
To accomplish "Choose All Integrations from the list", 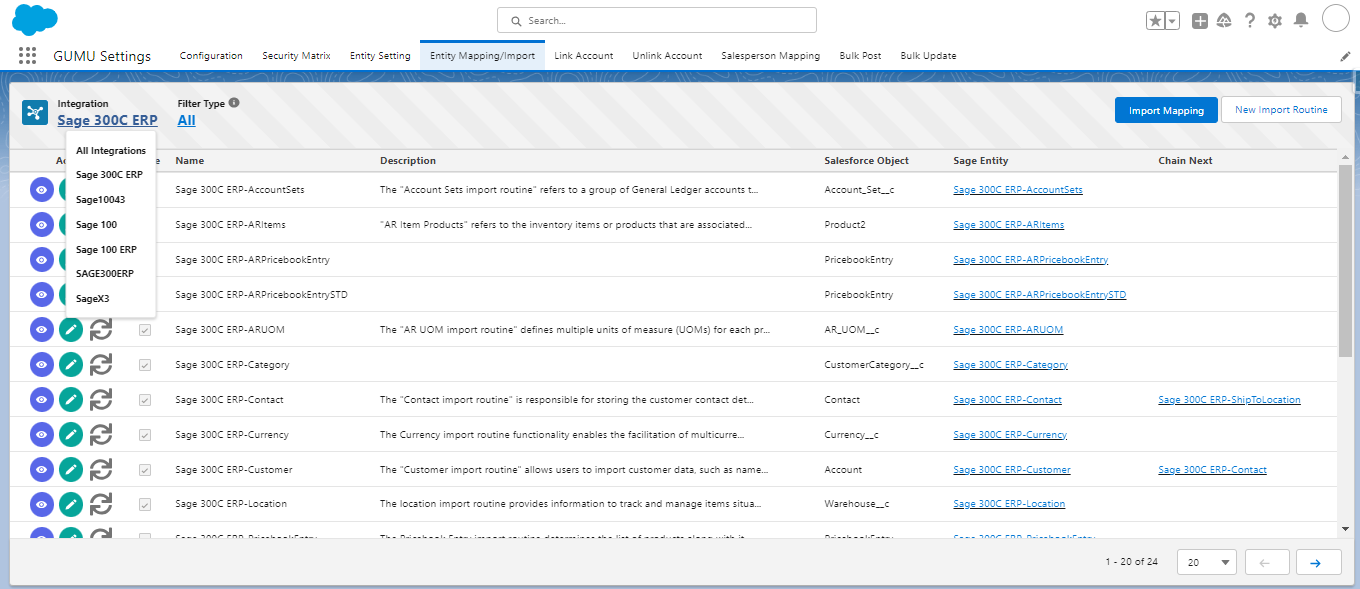I will 111,151.
